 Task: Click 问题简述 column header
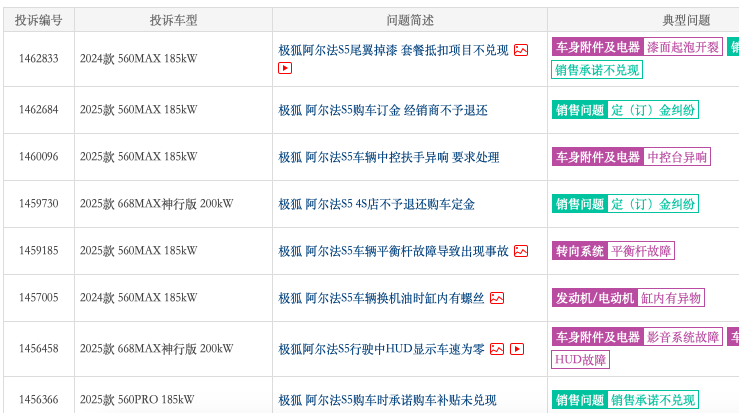[x=410, y=20]
